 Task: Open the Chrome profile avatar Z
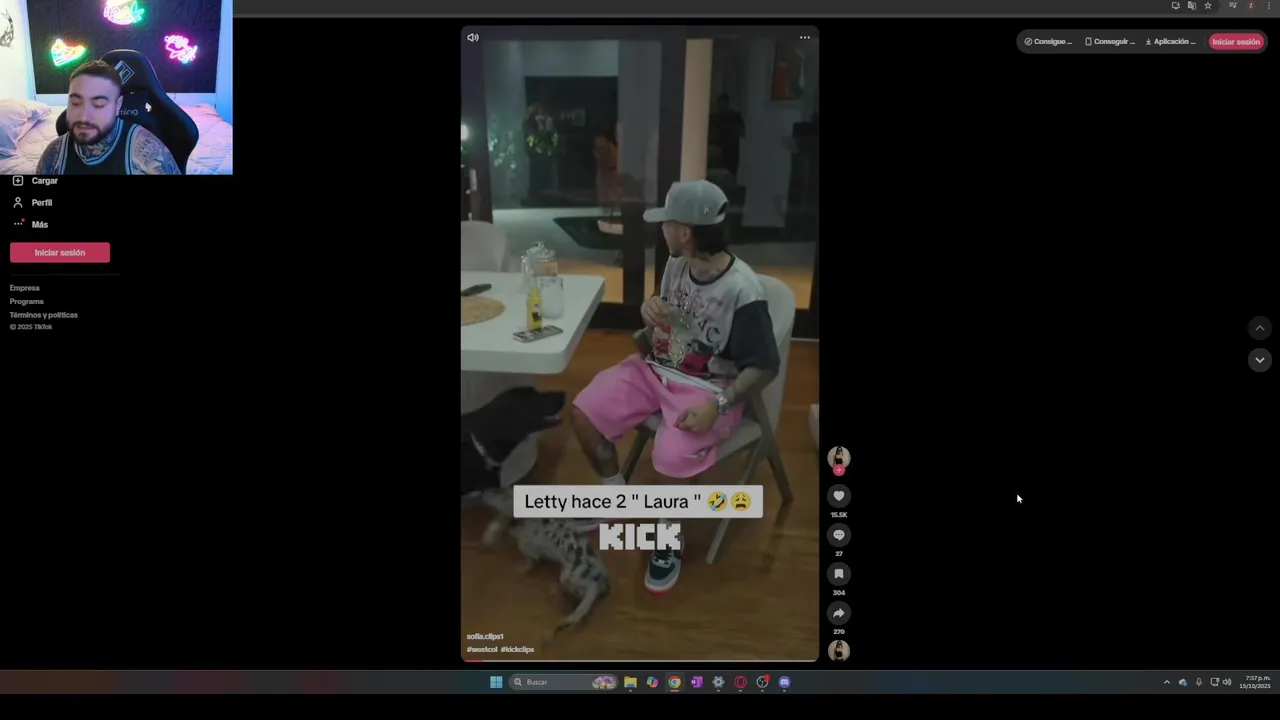1250,5
